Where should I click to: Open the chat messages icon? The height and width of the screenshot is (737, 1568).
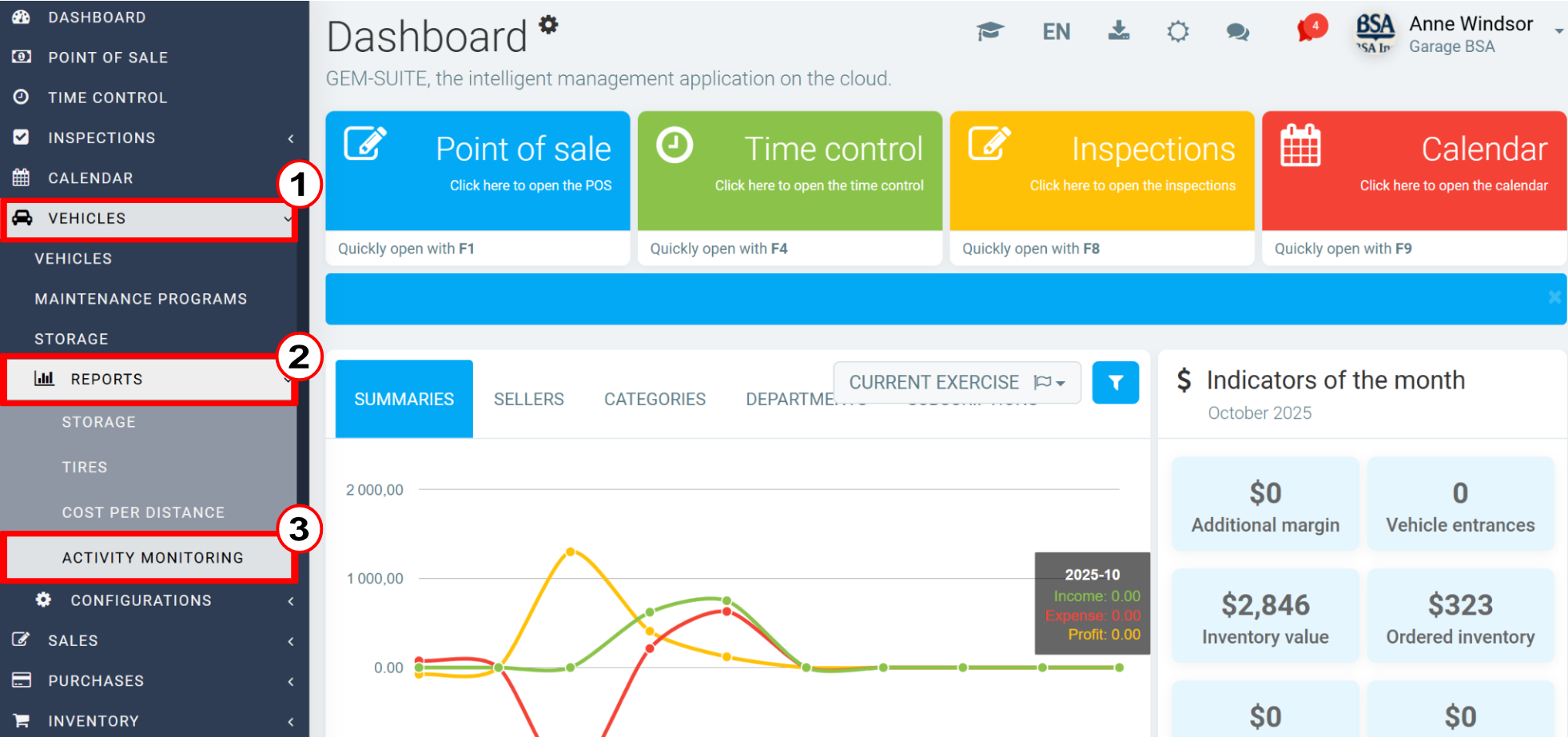(x=1237, y=32)
